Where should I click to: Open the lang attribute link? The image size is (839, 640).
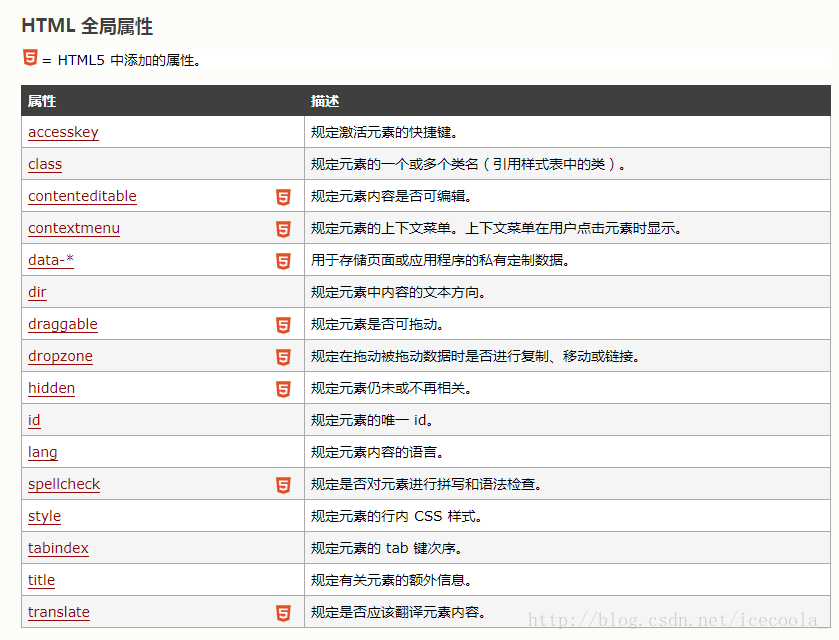point(42,452)
